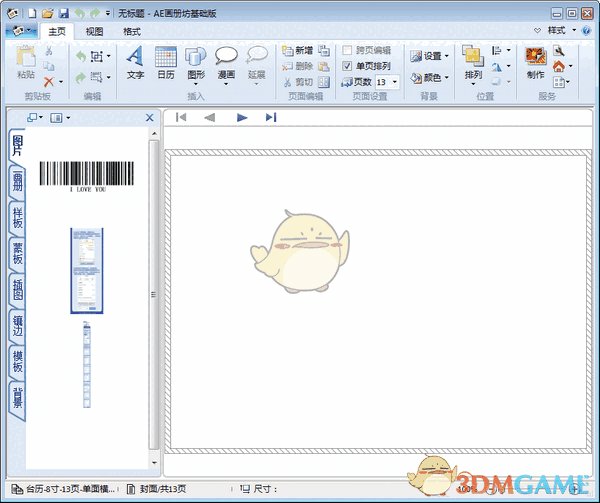Click the 剪切 cut page button

point(298,82)
